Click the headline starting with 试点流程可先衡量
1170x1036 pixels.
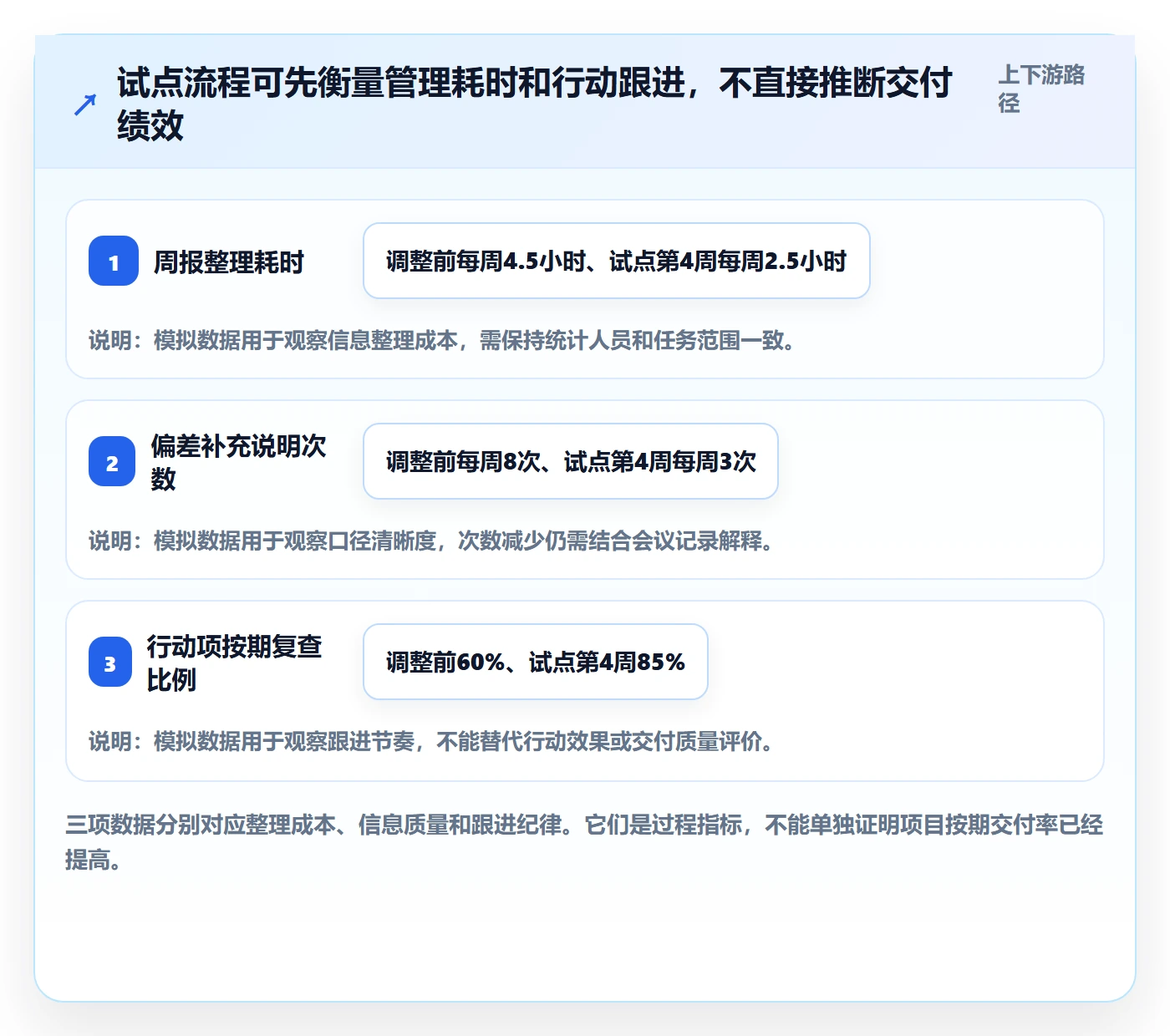coord(535,104)
